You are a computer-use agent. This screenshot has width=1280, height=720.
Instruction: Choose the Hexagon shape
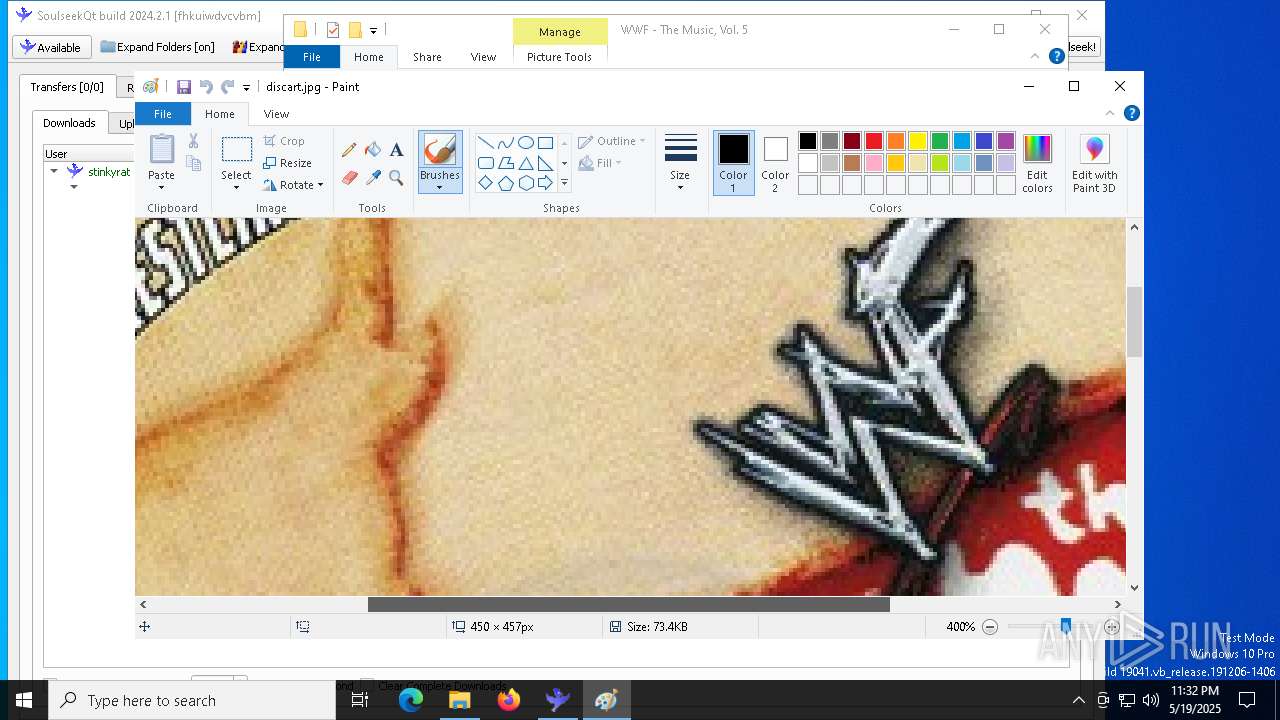(x=526, y=183)
